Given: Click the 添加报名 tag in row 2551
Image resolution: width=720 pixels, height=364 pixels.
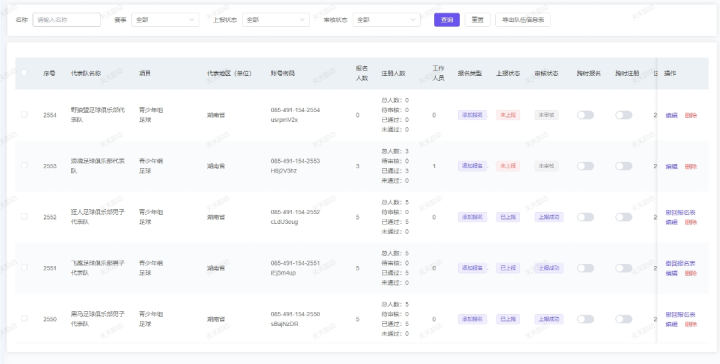Looking at the screenshot, I should [472, 268].
